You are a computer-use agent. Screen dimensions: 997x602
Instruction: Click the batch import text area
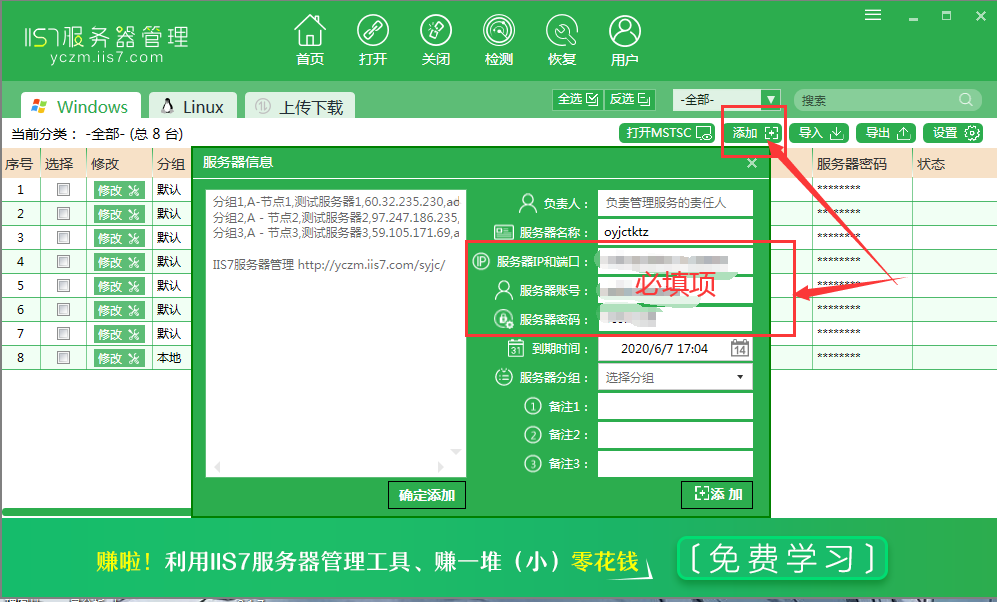pos(336,333)
